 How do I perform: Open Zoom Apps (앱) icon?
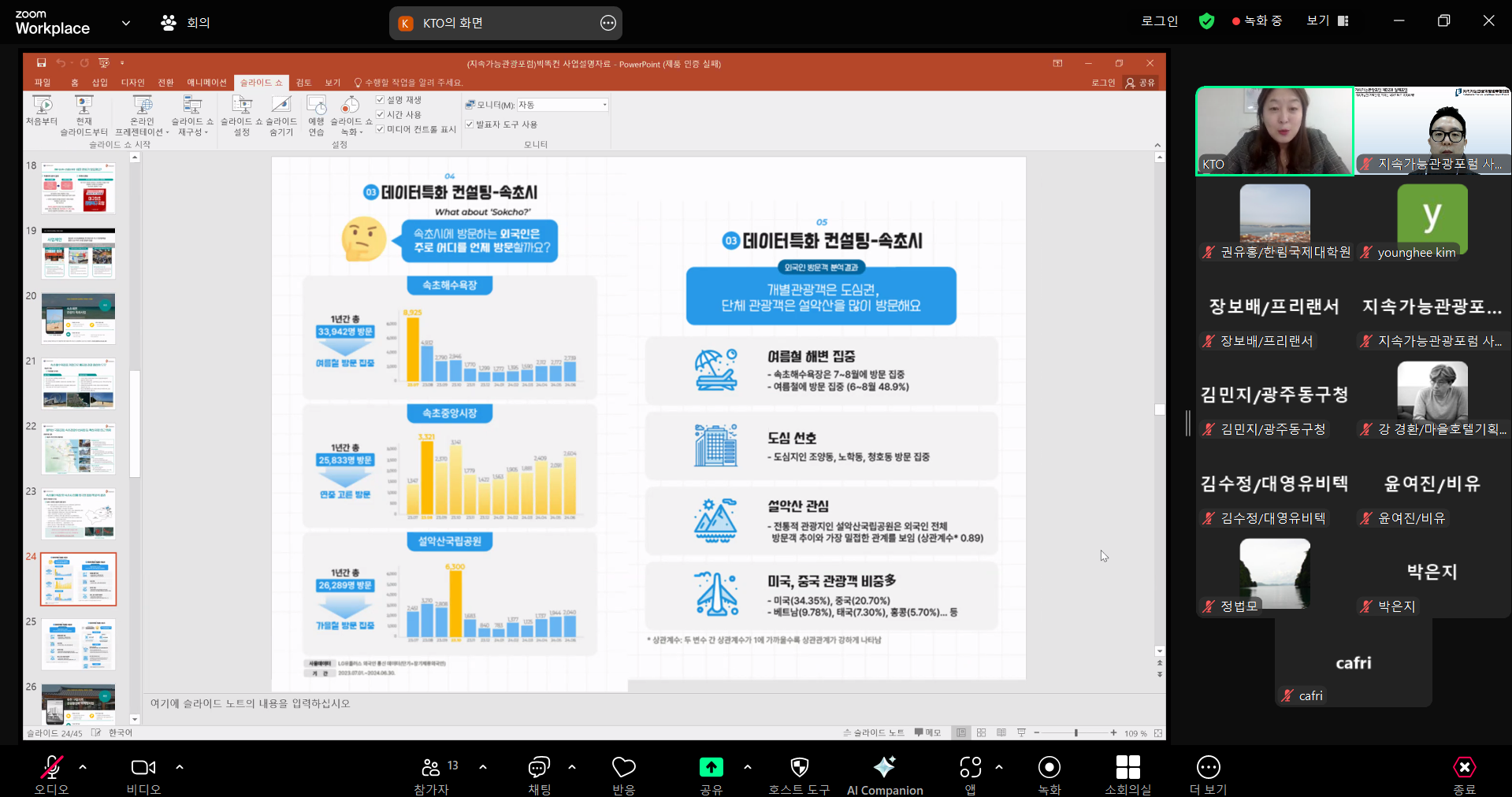(971, 776)
